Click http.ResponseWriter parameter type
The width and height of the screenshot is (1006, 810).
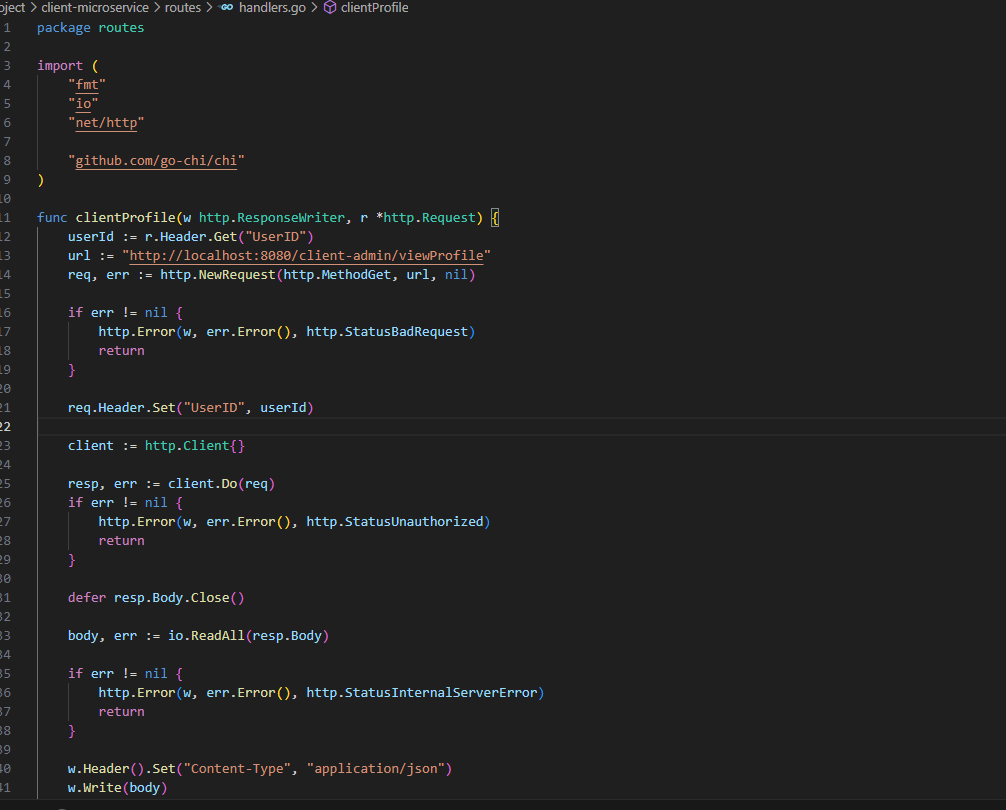271,218
